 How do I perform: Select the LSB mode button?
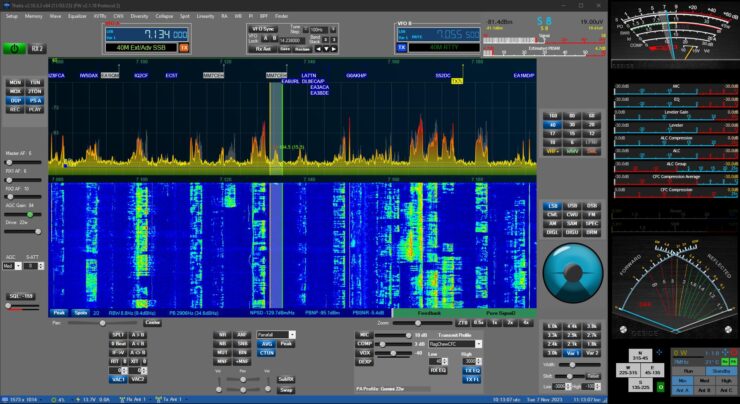[552, 206]
